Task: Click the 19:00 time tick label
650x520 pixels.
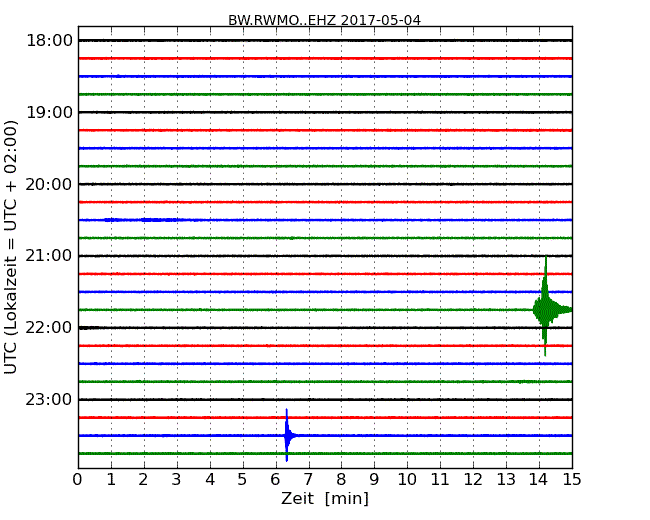Action: (x=49, y=112)
